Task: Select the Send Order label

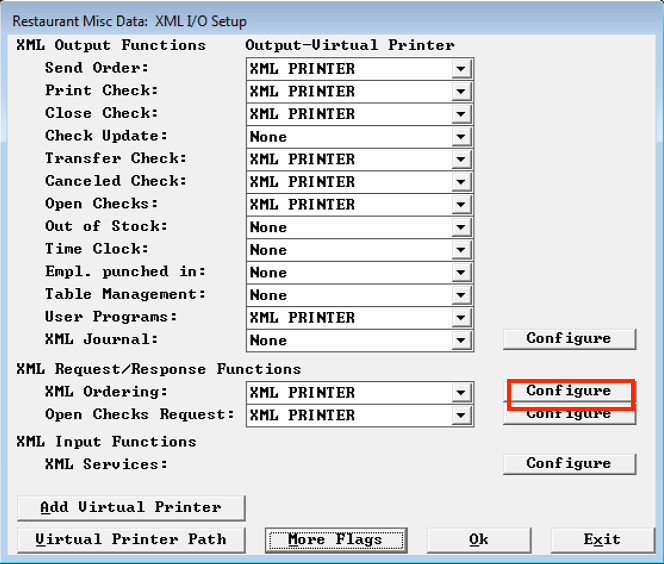Action: click(97, 68)
